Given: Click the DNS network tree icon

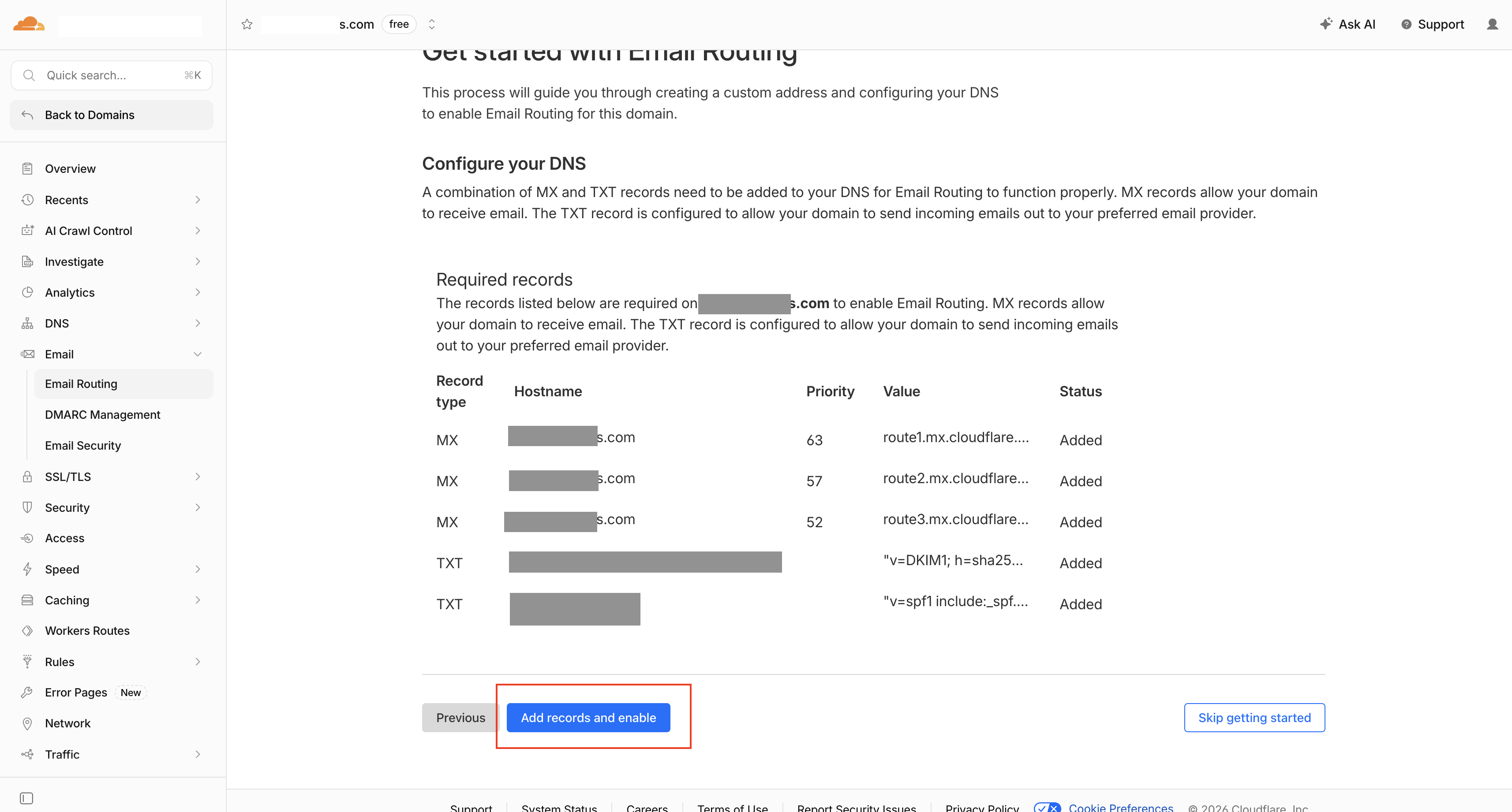Looking at the screenshot, I should coord(27,323).
